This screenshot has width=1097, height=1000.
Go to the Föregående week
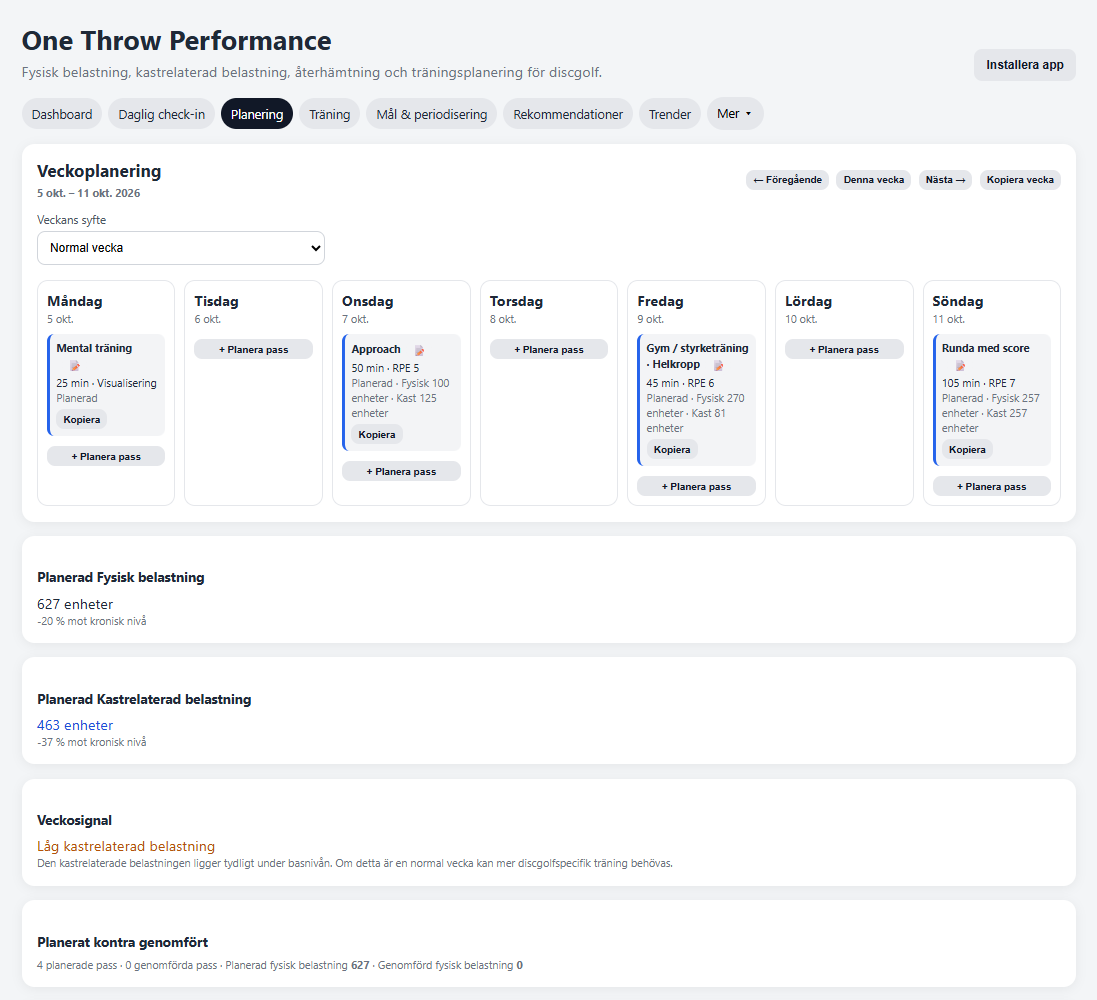pyautogui.click(x=788, y=180)
